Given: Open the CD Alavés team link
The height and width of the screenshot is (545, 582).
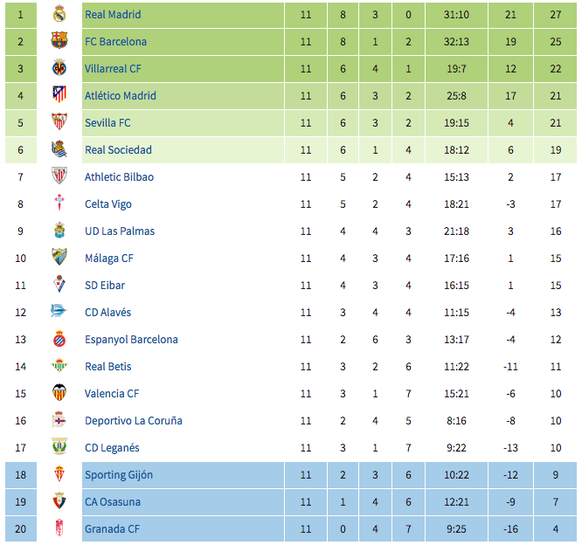Looking at the screenshot, I should tap(108, 312).
